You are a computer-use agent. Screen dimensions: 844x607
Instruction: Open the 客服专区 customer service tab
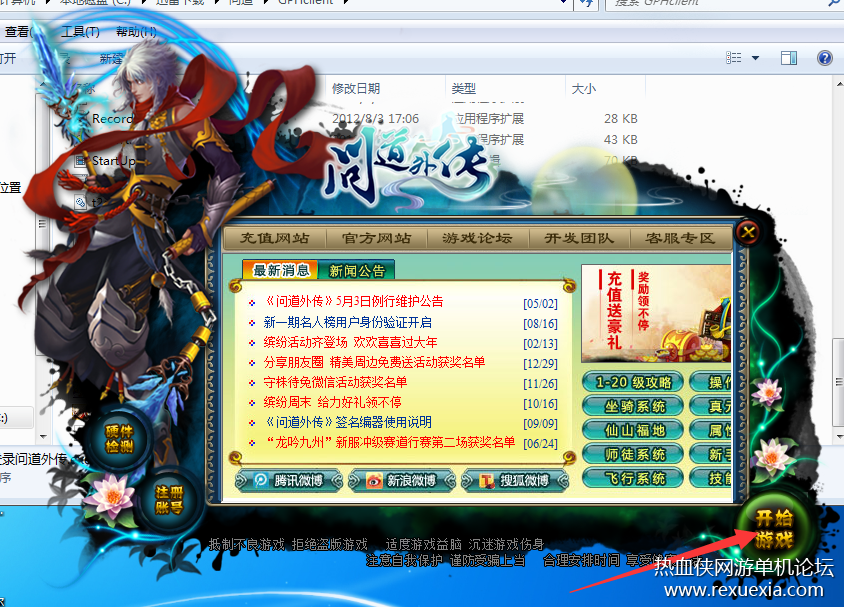[680, 238]
